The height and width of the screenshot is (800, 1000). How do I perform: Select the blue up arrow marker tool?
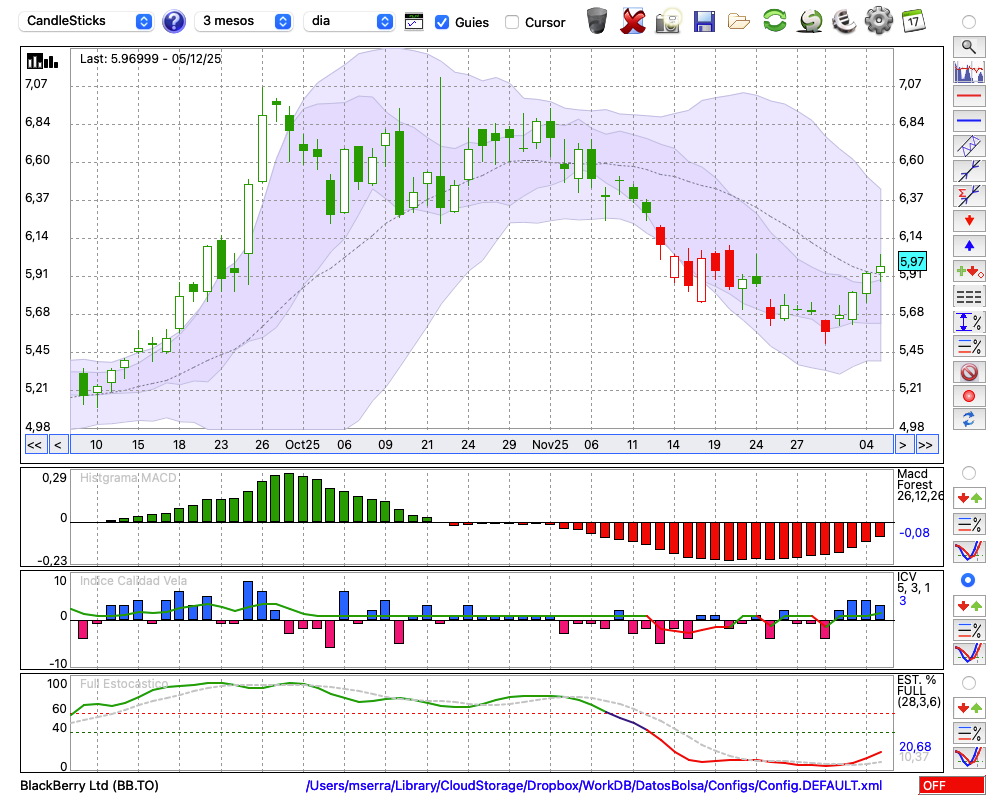point(968,246)
